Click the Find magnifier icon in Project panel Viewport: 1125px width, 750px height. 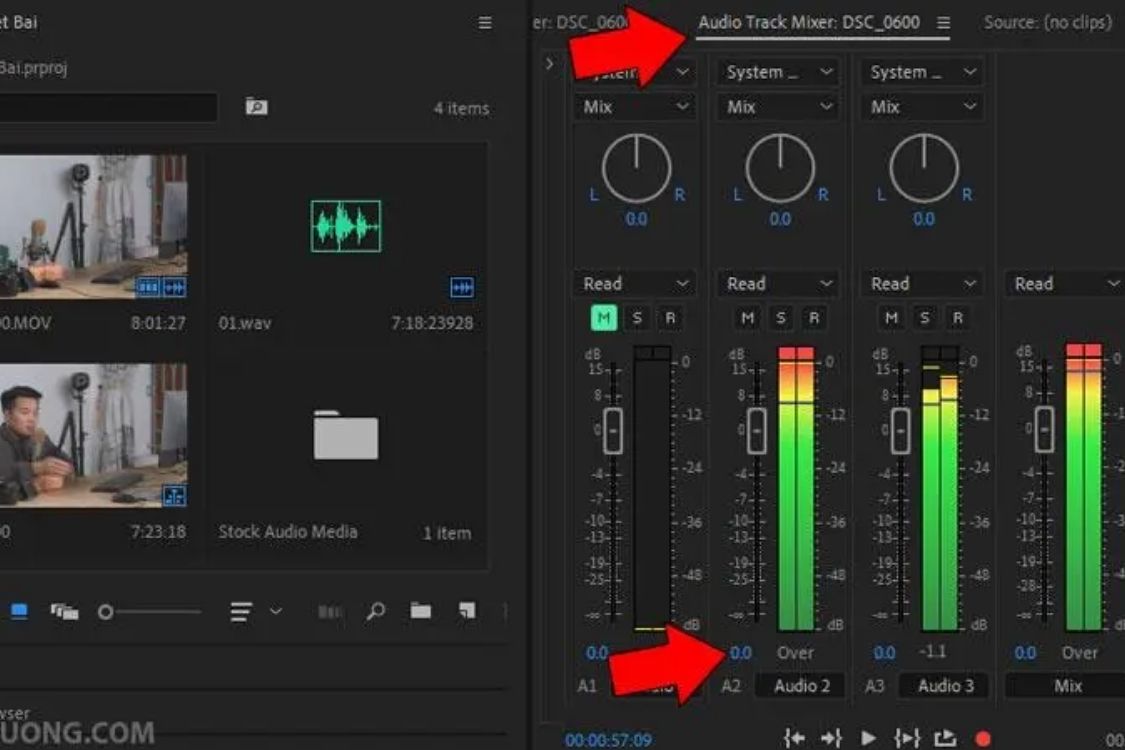tap(376, 611)
